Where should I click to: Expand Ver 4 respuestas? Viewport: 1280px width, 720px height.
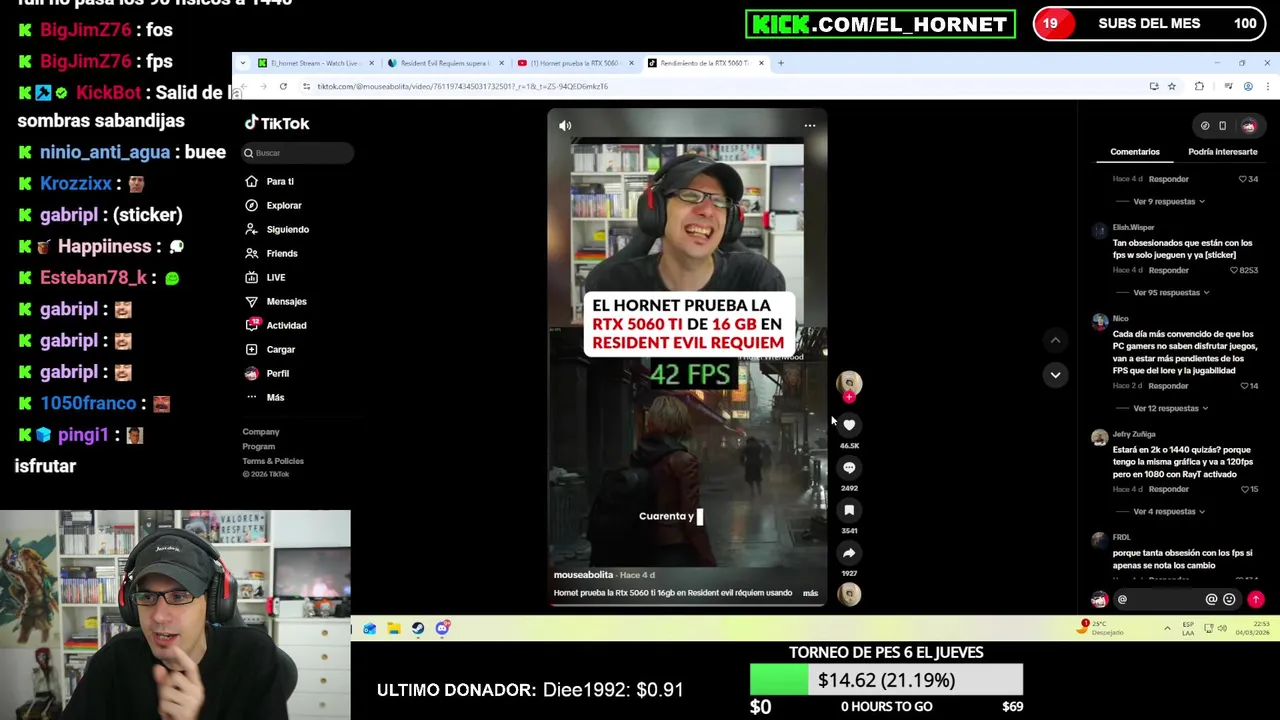(1169, 512)
